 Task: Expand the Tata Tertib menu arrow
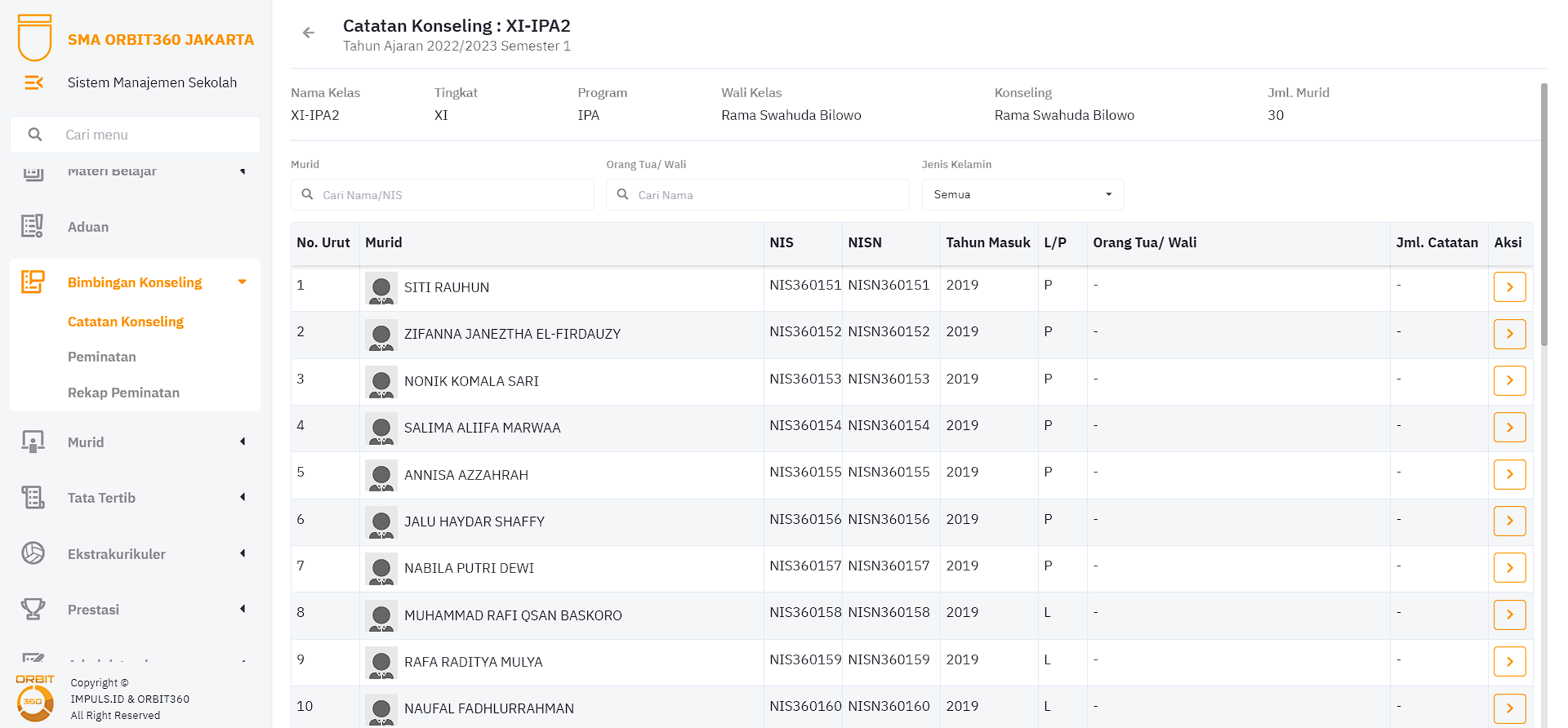click(x=242, y=497)
